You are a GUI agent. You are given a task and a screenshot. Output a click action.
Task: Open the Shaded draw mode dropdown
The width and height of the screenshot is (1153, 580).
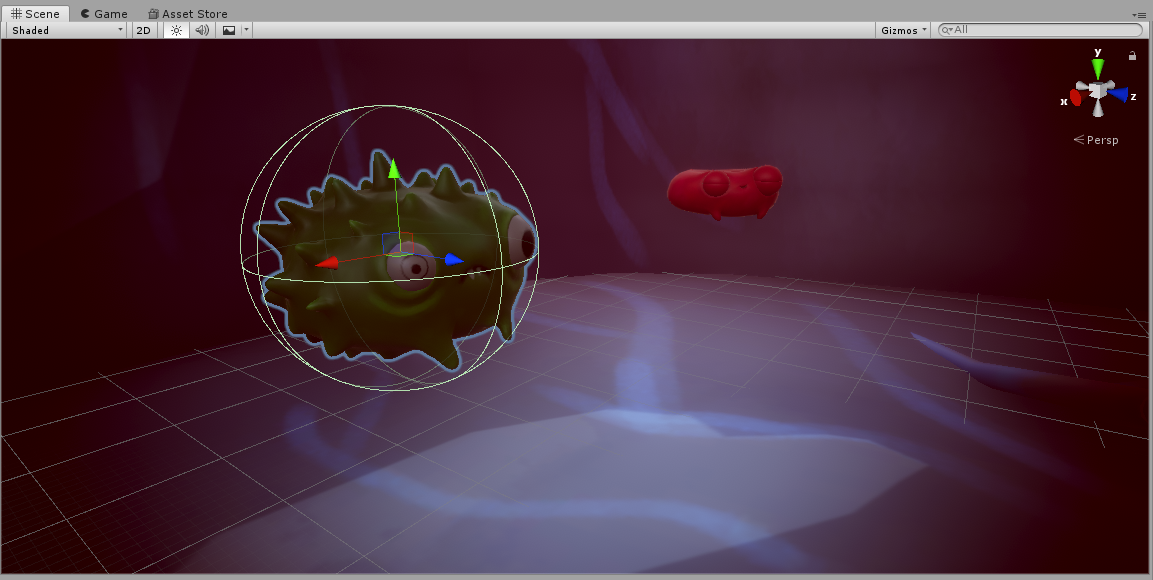pos(67,30)
